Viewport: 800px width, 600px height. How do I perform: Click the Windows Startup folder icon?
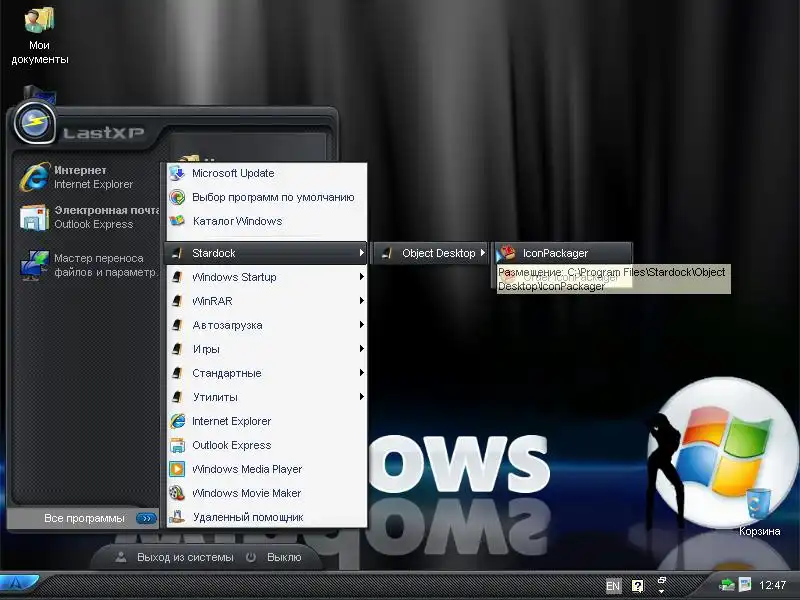tap(177, 277)
